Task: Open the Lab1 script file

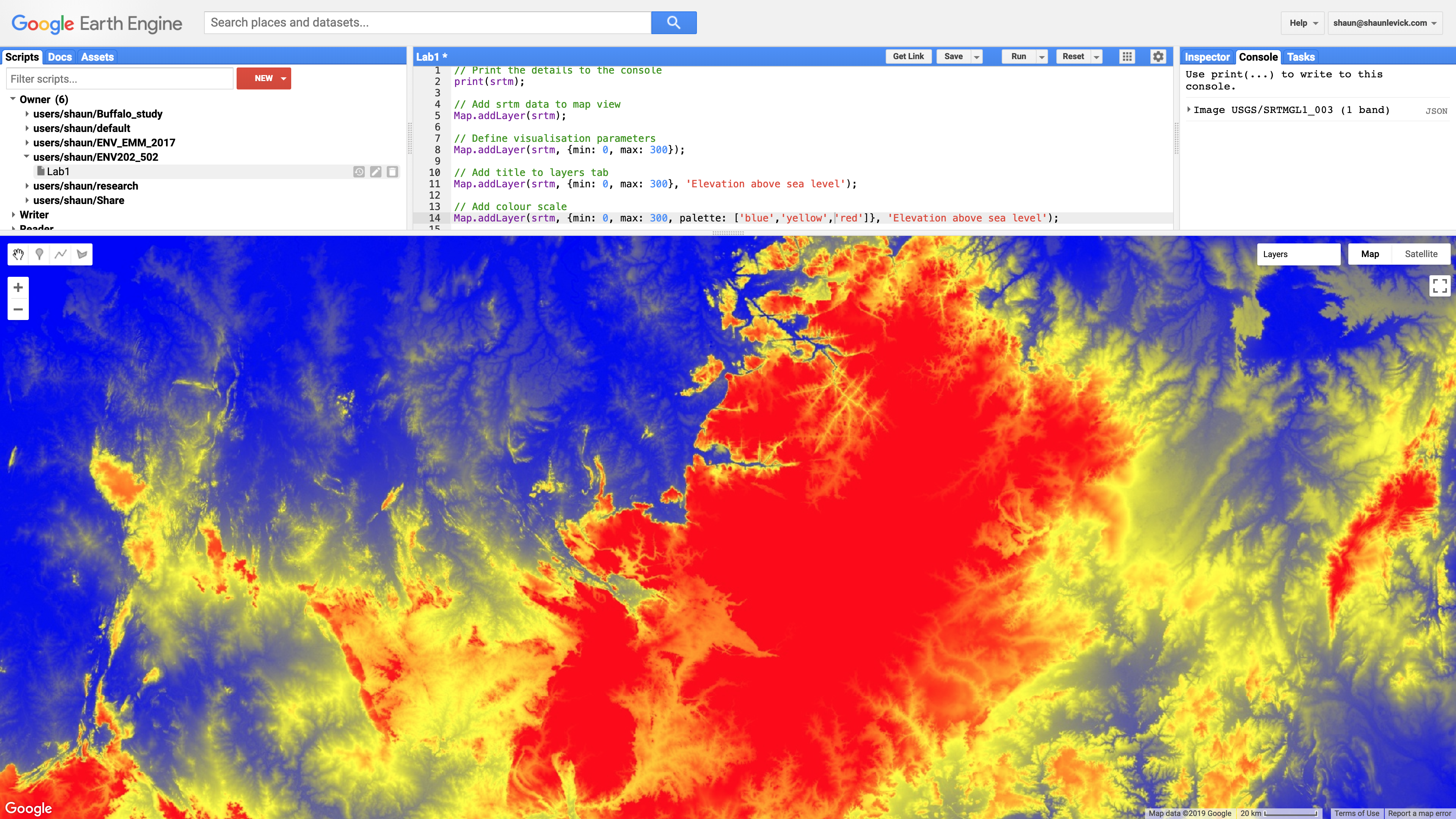Action: [x=58, y=172]
